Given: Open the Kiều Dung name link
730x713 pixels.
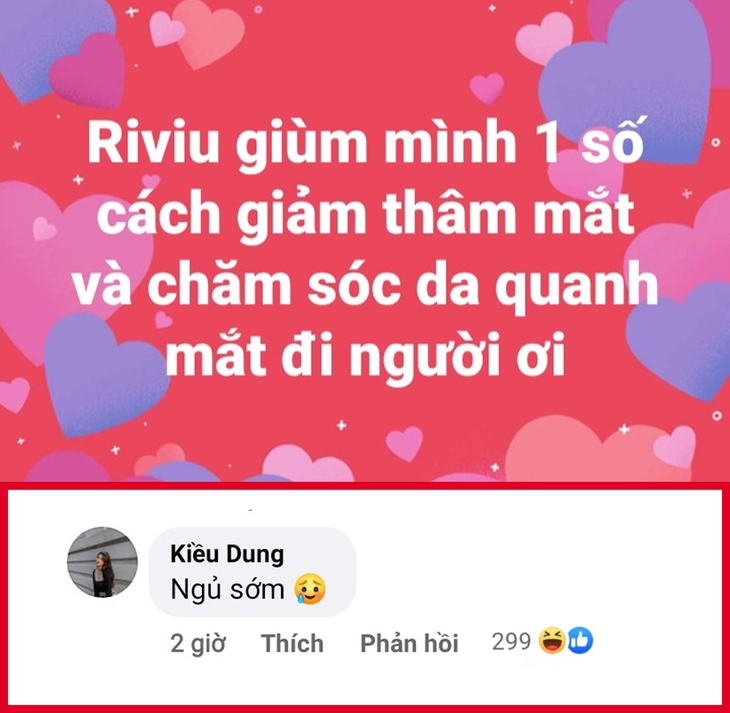Looking at the screenshot, I should [x=227, y=554].
